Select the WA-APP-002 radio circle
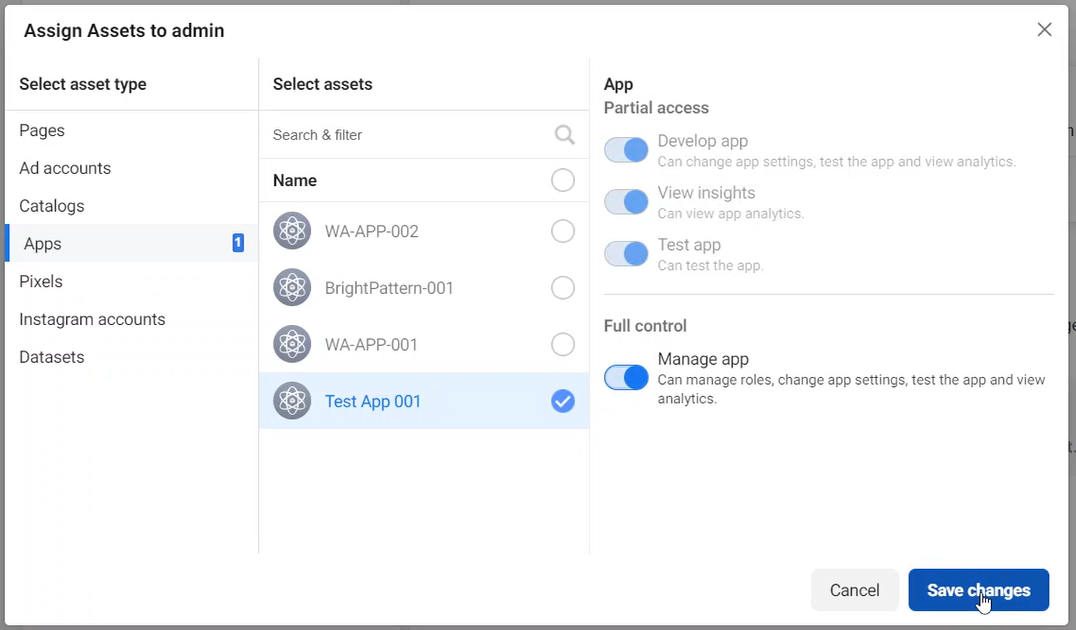Viewport: 1076px width, 630px height. point(563,231)
